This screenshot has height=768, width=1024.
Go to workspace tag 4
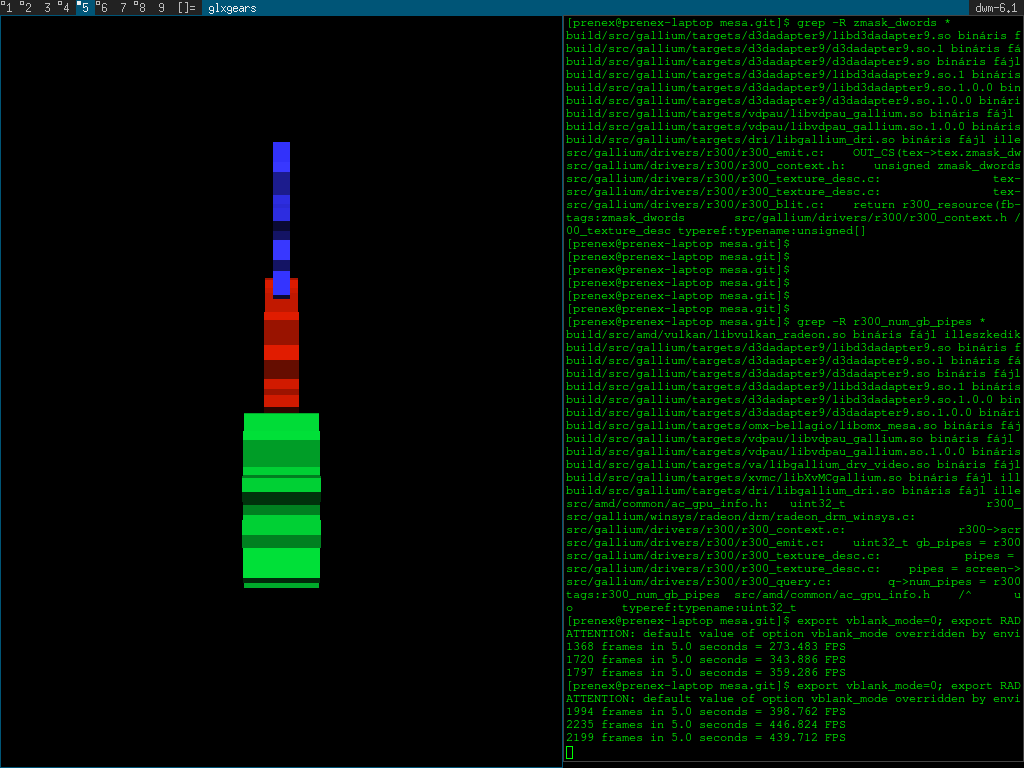click(x=65, y=8)
